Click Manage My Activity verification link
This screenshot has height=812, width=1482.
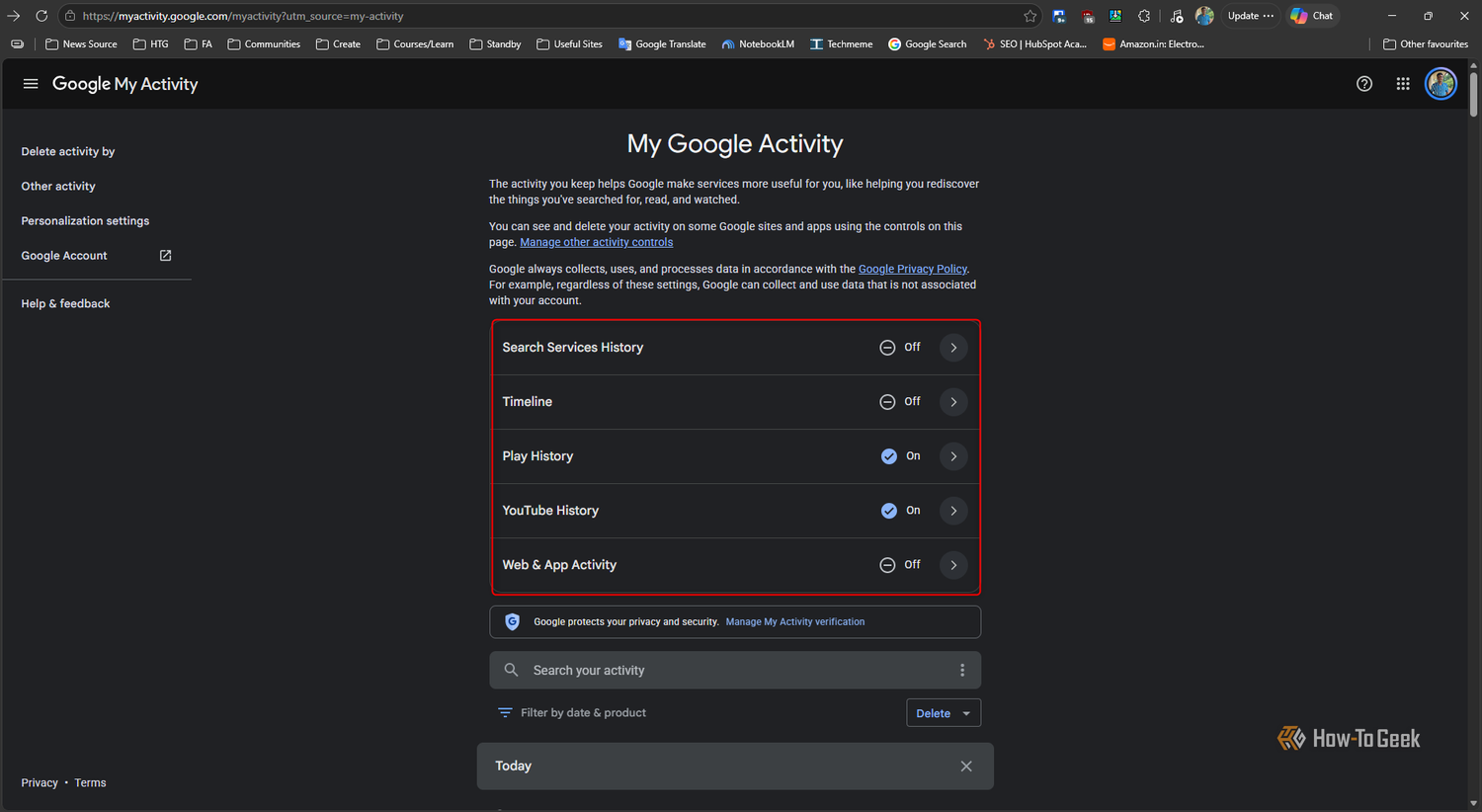795,622
